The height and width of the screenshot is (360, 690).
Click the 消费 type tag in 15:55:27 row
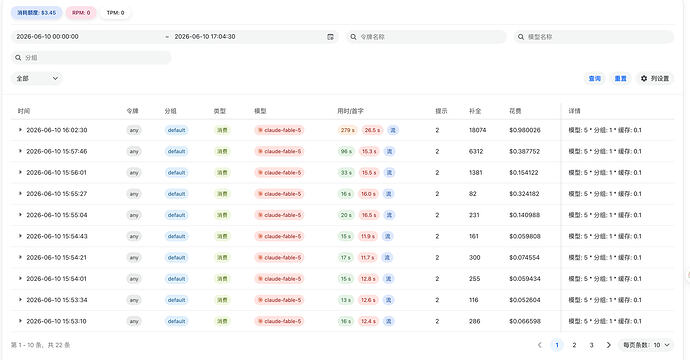(222, 194)
